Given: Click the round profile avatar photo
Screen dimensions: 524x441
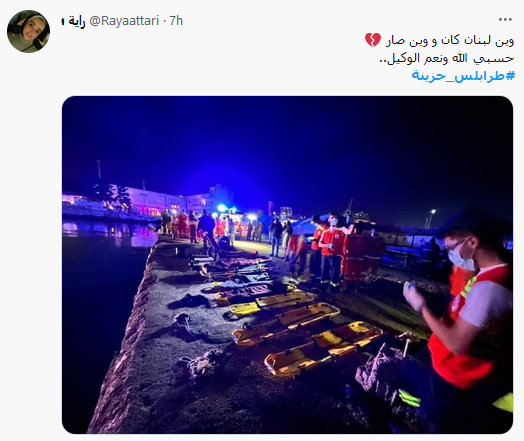Looking at the screenshot, I should tap(28, 31).
